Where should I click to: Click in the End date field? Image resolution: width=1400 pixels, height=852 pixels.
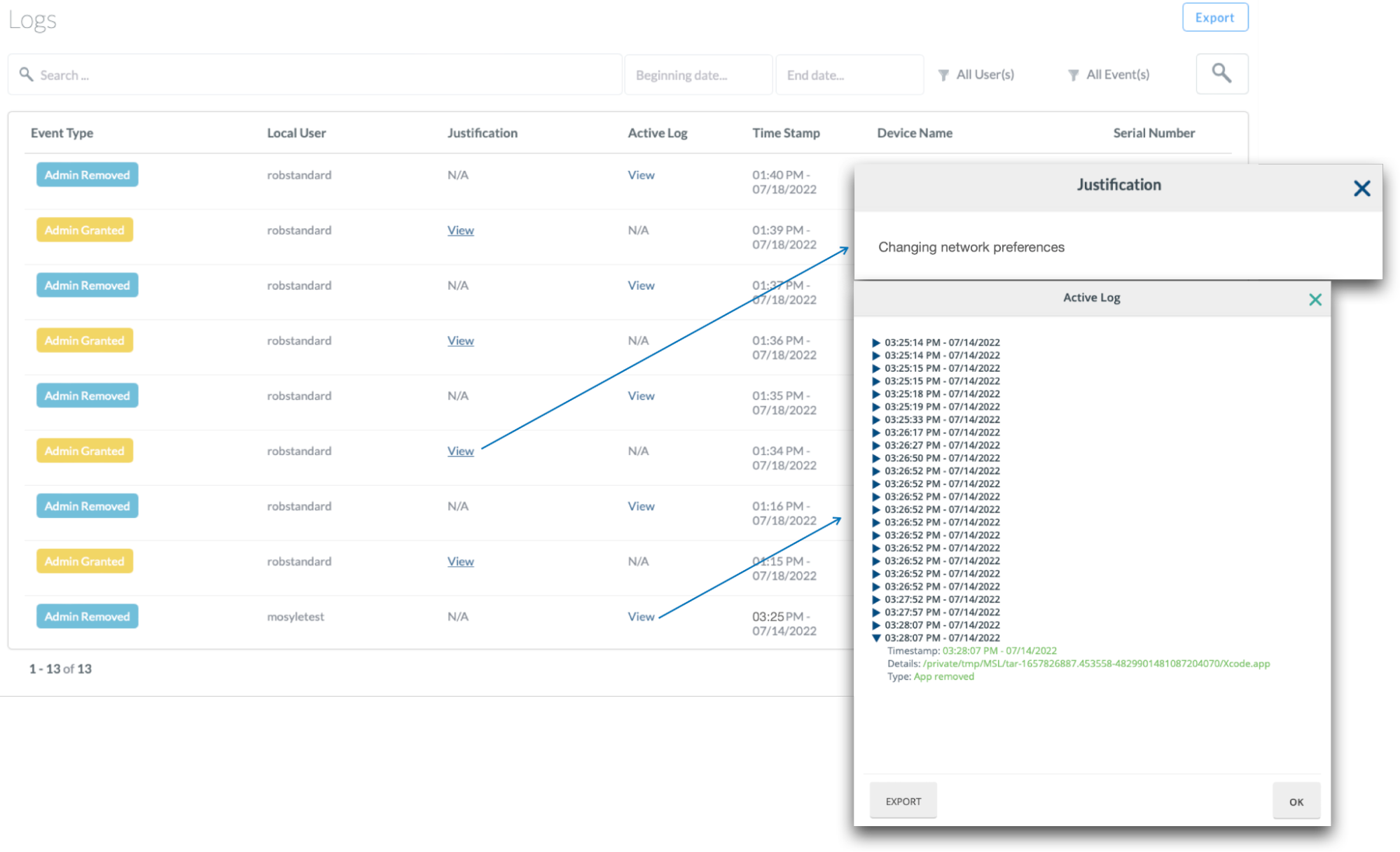pyautogui.click(x=849, y=75)
